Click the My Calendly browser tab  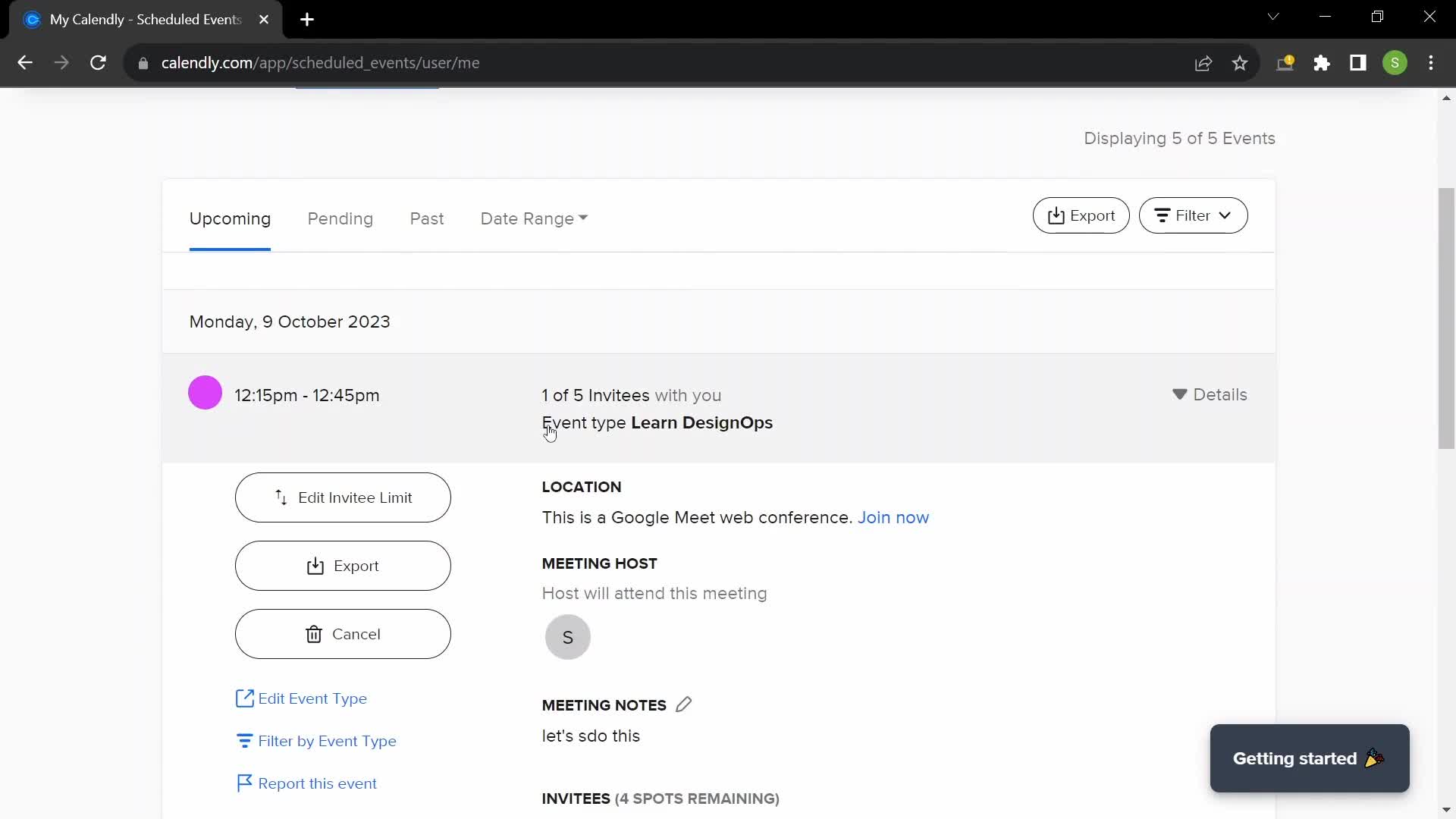(x=146, y=20)
